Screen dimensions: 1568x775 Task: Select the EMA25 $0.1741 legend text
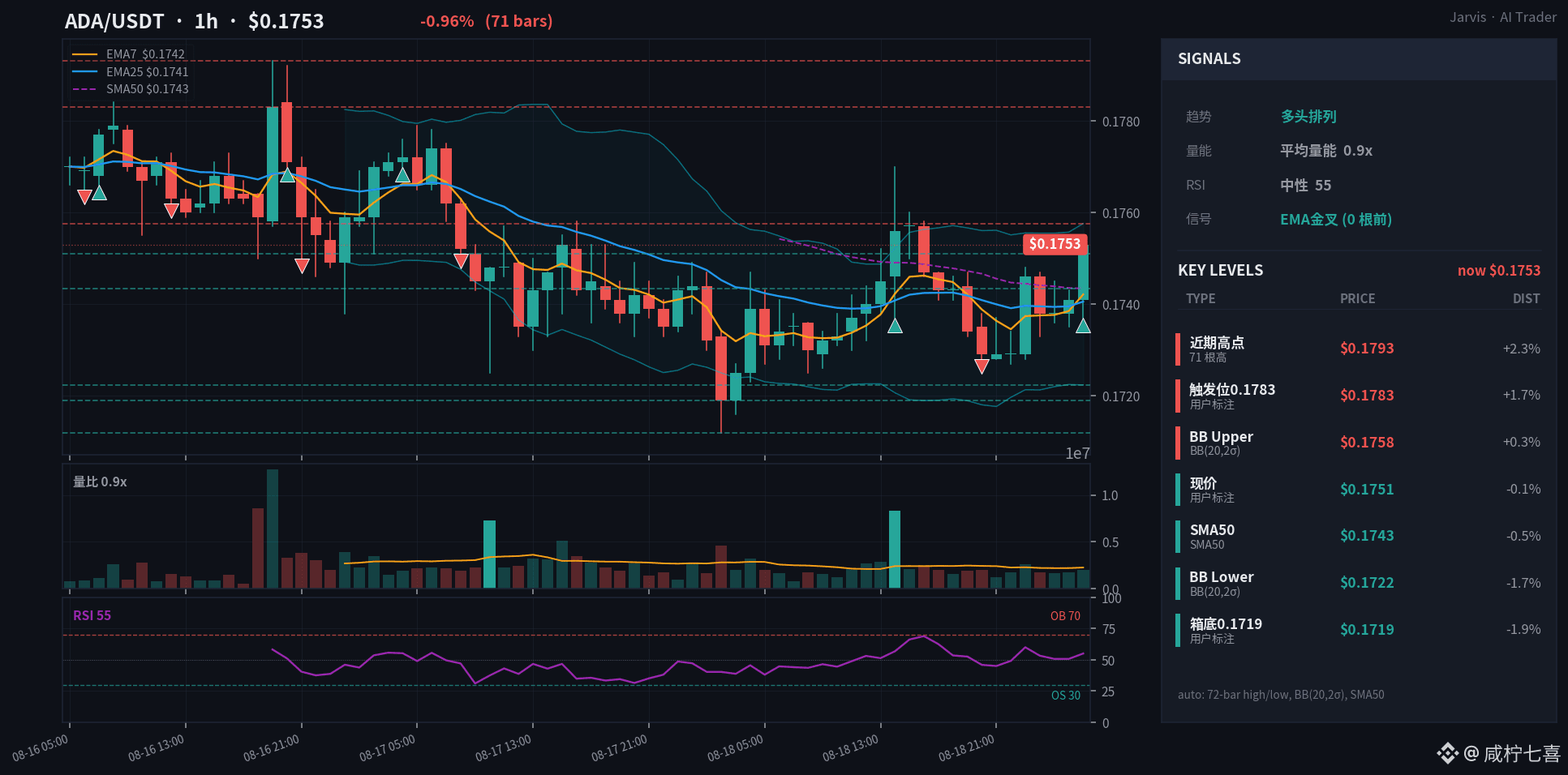pos(147,71)
